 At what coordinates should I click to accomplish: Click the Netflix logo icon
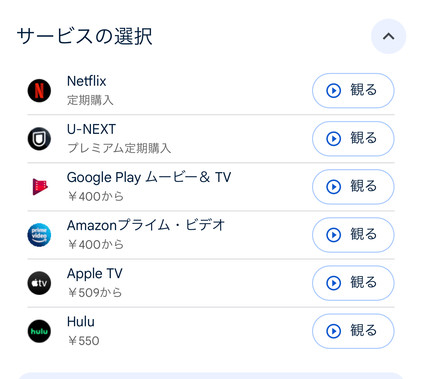(x=39, y=90)
